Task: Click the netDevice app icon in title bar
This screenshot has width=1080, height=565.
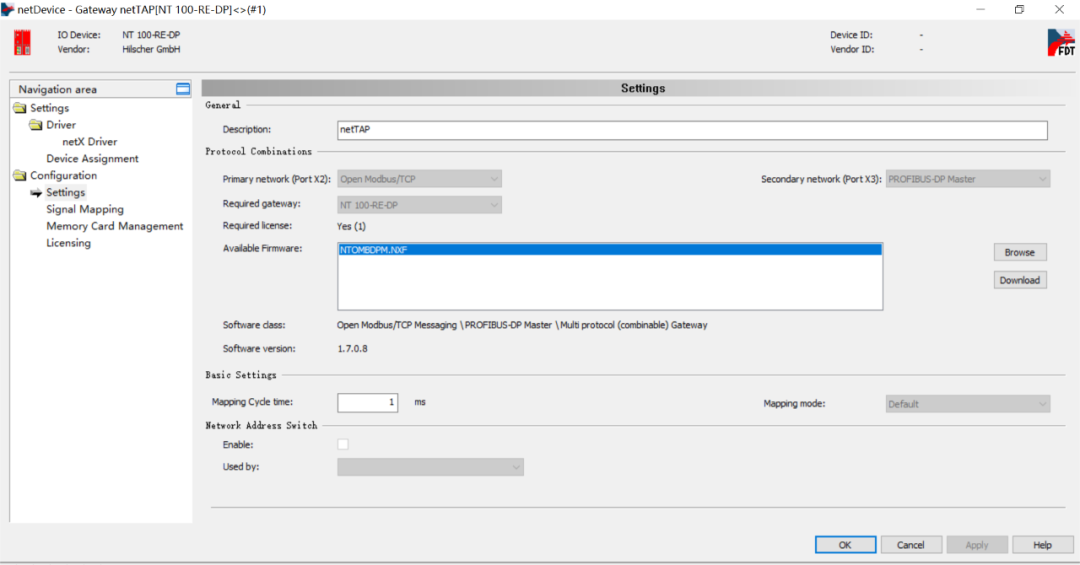Action: (8, 10)
